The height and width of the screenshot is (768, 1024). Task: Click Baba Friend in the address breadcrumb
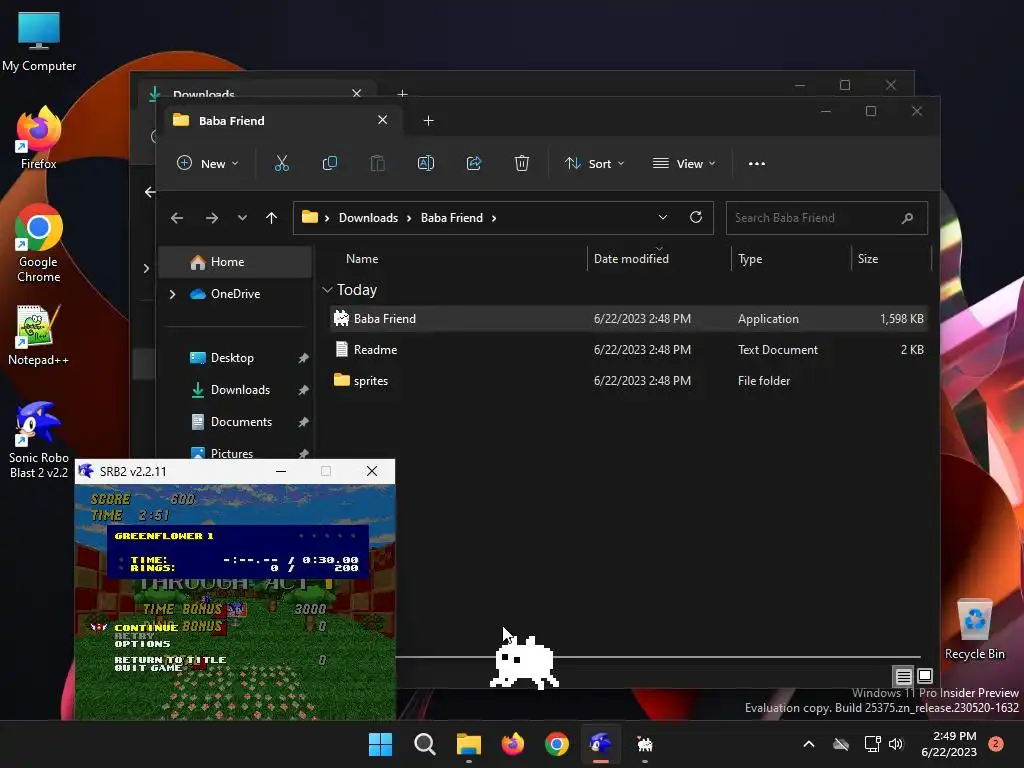point(451,218)
